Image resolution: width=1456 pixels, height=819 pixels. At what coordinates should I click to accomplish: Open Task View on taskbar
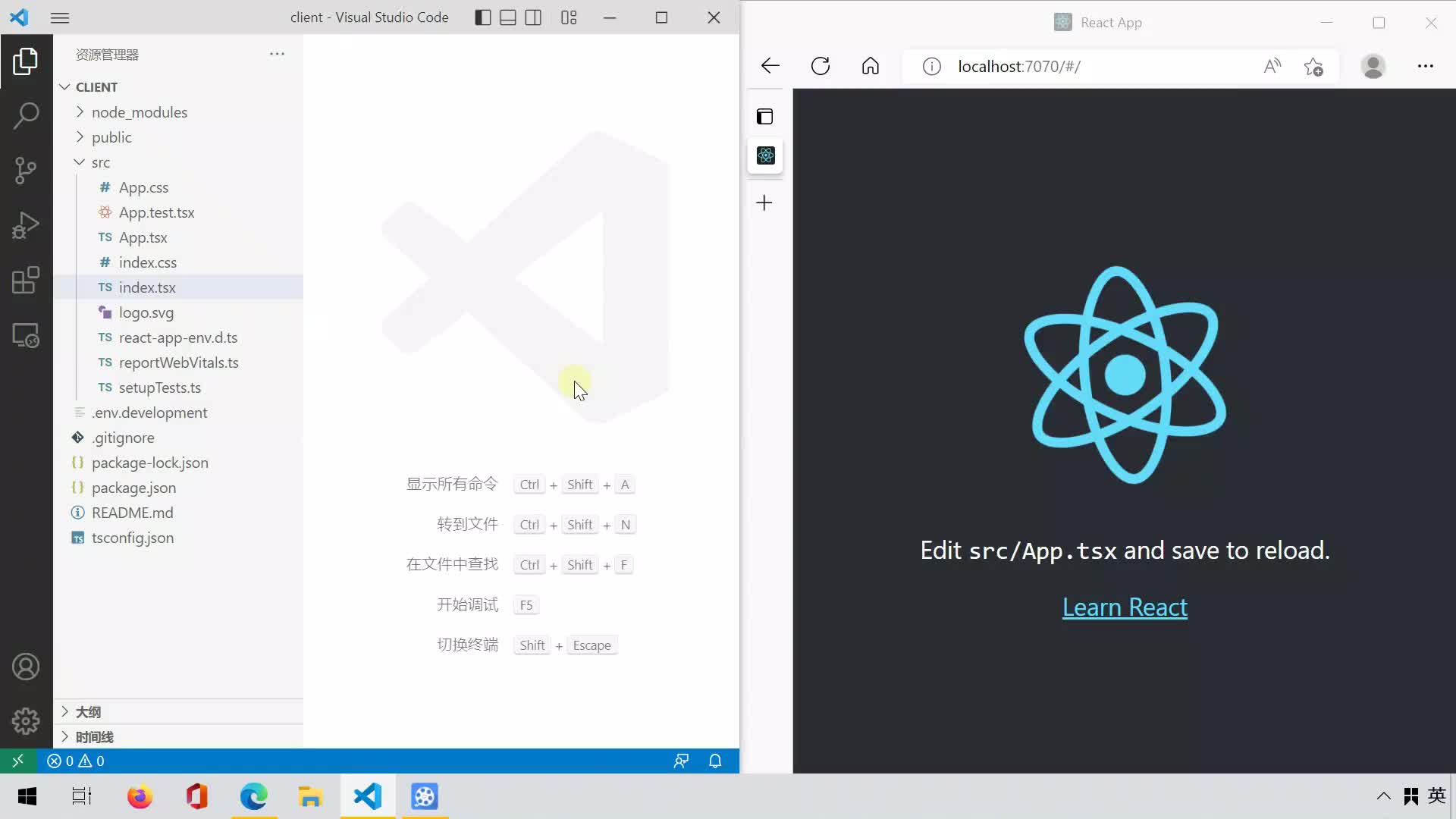coord(82,796)
